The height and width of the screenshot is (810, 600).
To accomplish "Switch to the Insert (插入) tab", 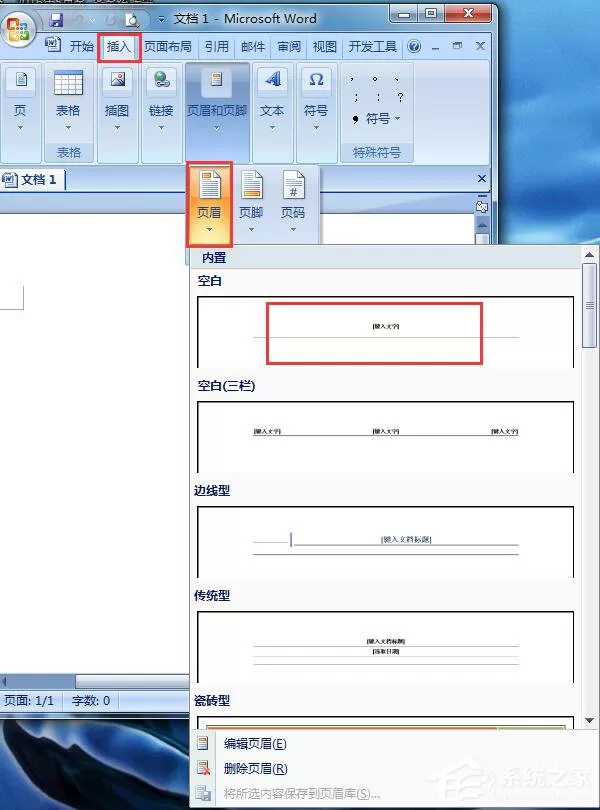I will (x=119, y=48).
